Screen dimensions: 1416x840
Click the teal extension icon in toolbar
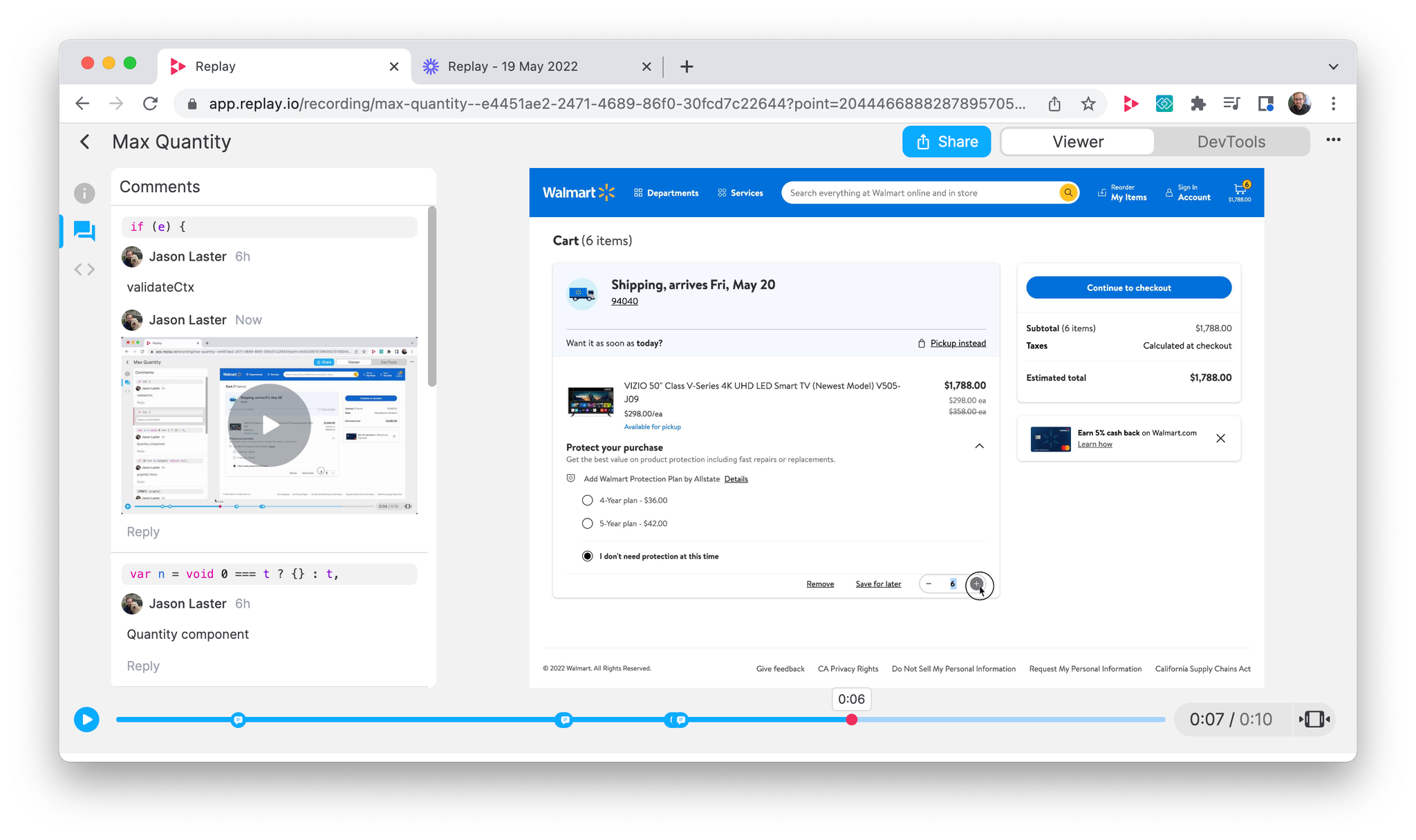(x=1164, y=104)
